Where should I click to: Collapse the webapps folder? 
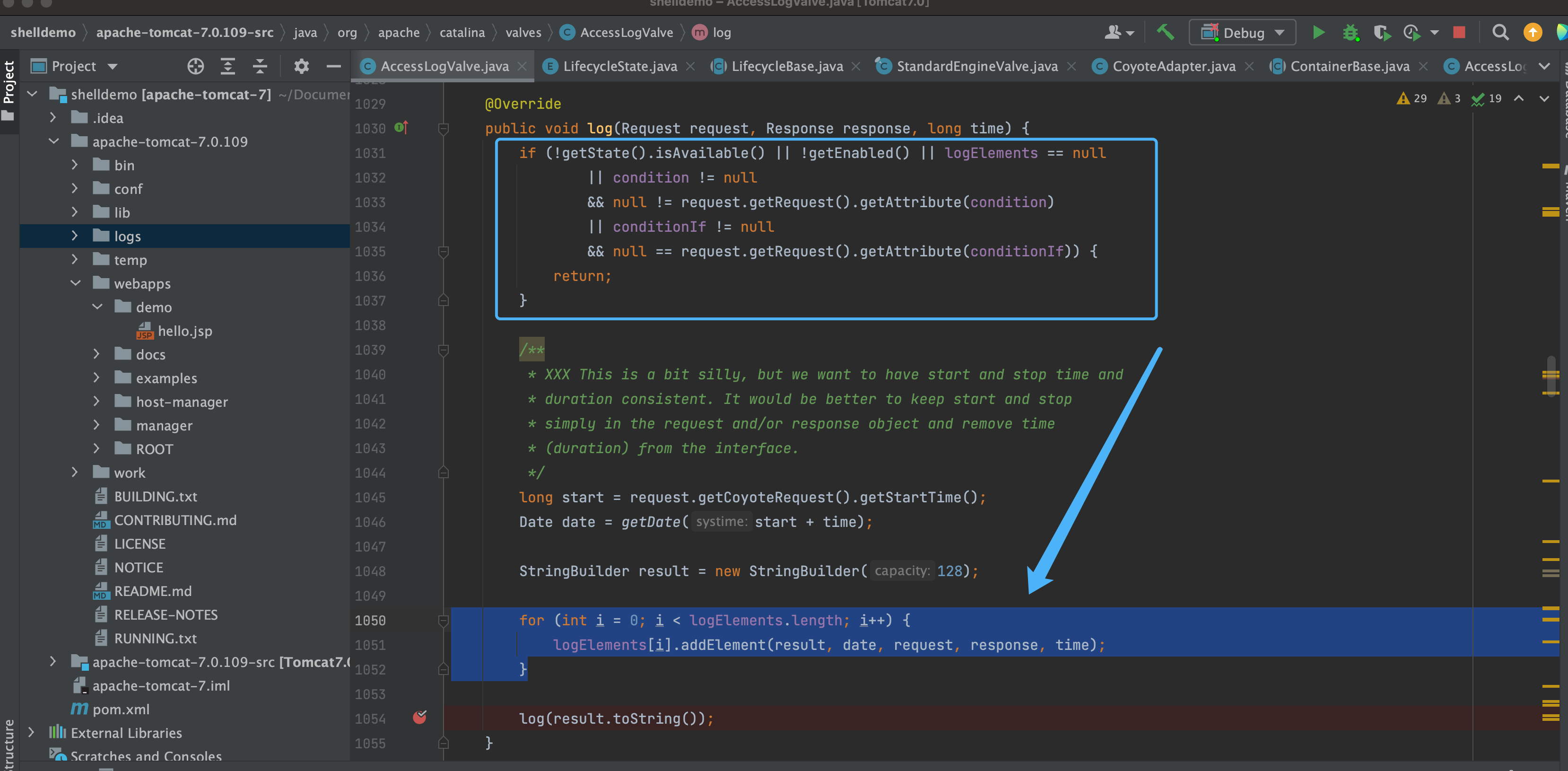(76, 283)
